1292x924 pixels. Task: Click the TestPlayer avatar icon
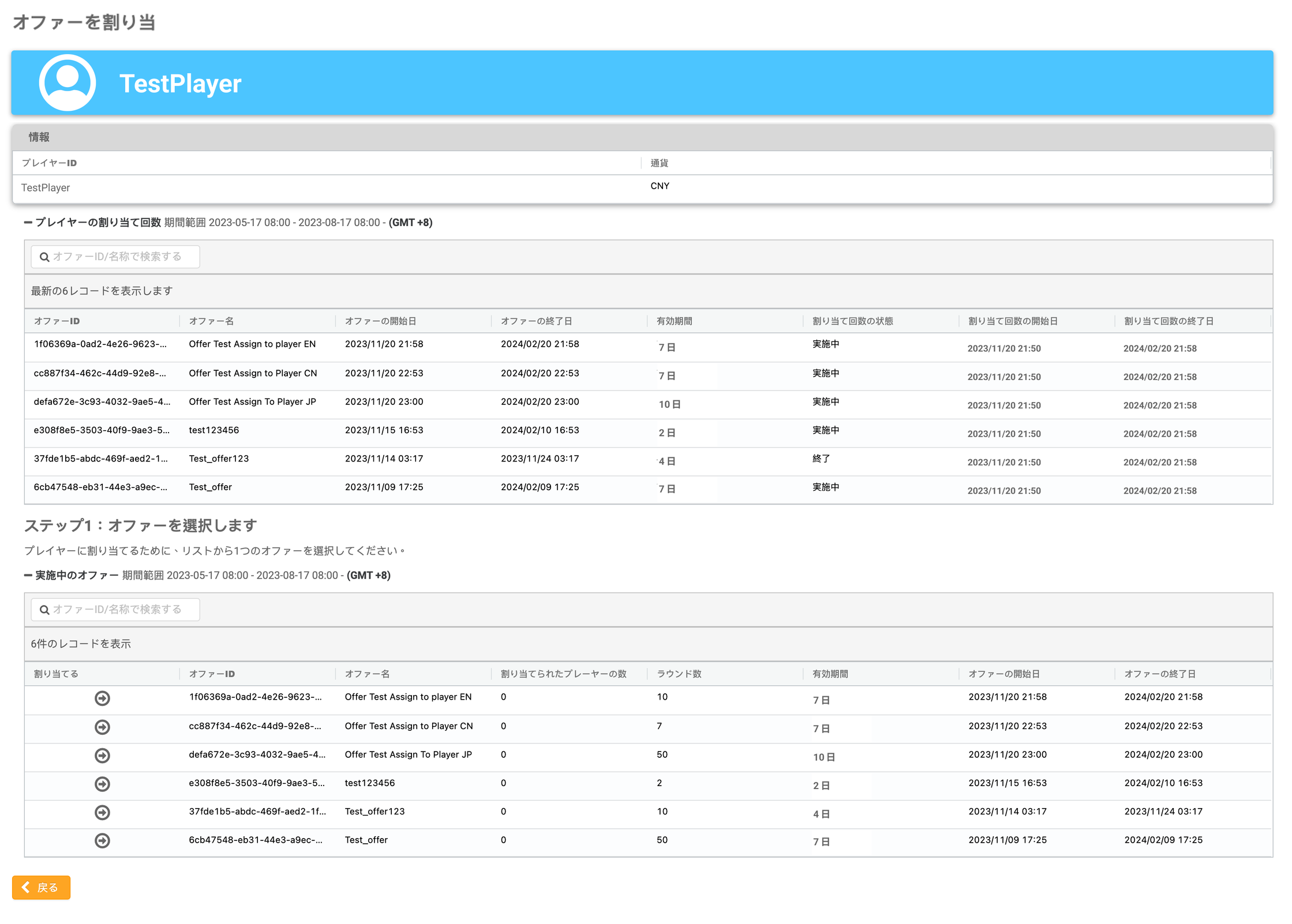tap(67, 83)
